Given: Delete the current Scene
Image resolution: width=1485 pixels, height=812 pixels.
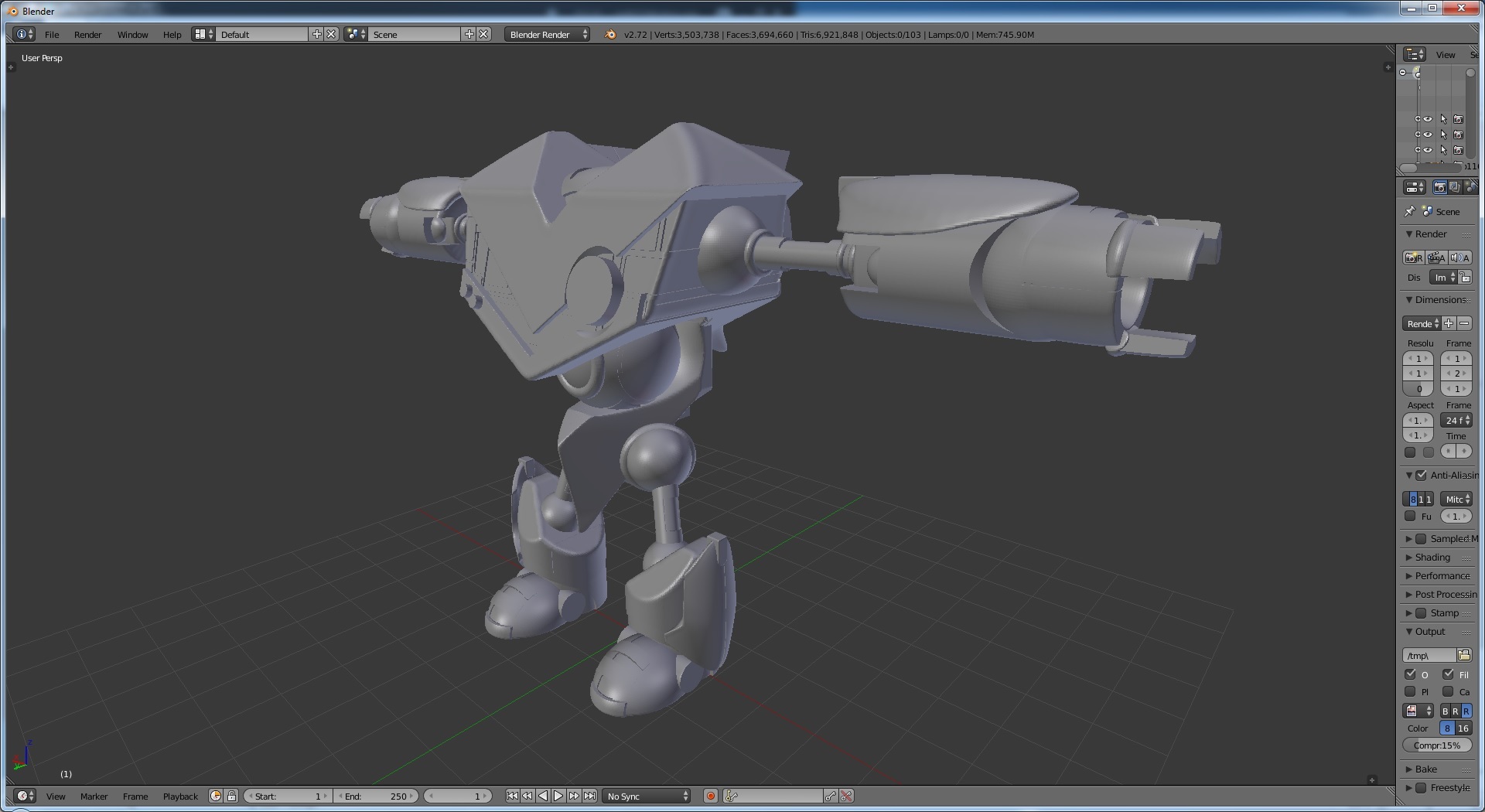Looking at the screenshot, I should (483, 34).
